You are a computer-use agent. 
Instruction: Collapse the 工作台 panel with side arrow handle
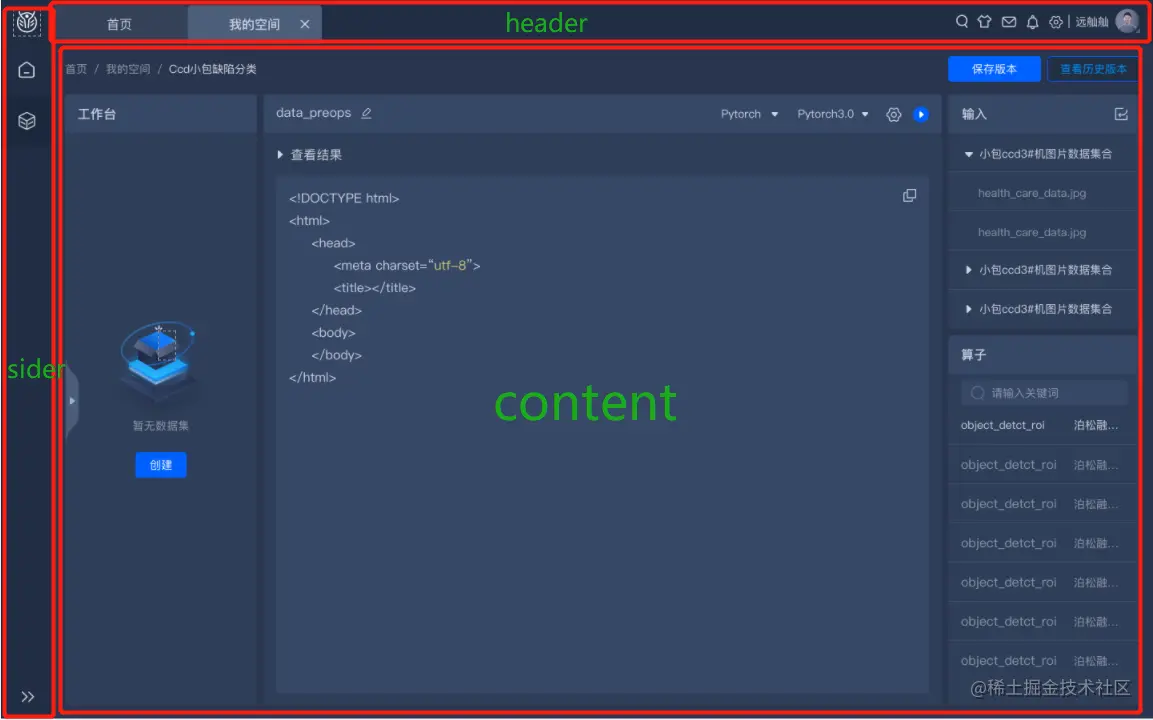coord(71,402)
